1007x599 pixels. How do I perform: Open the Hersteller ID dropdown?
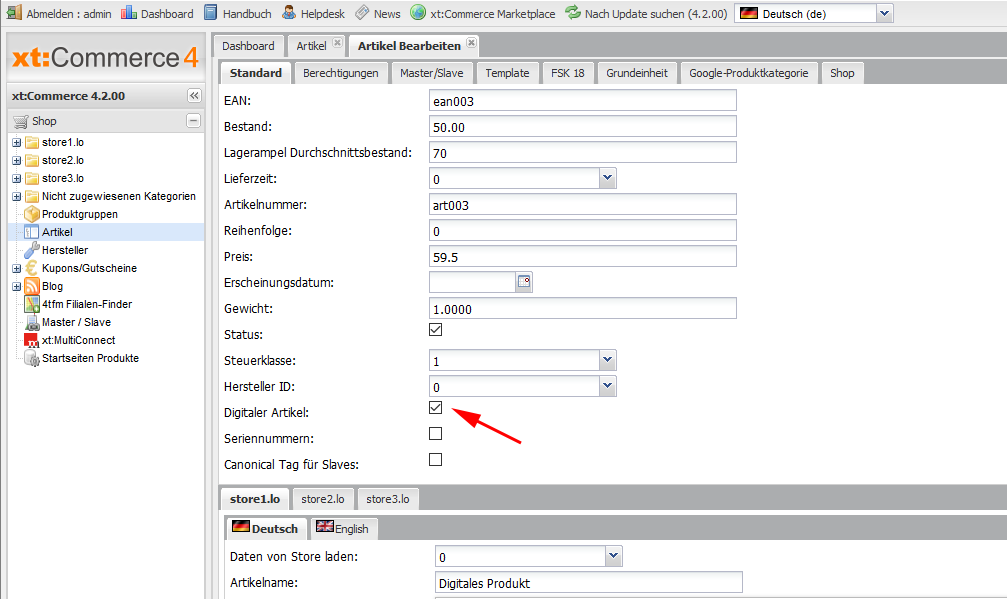coord(608,386)
